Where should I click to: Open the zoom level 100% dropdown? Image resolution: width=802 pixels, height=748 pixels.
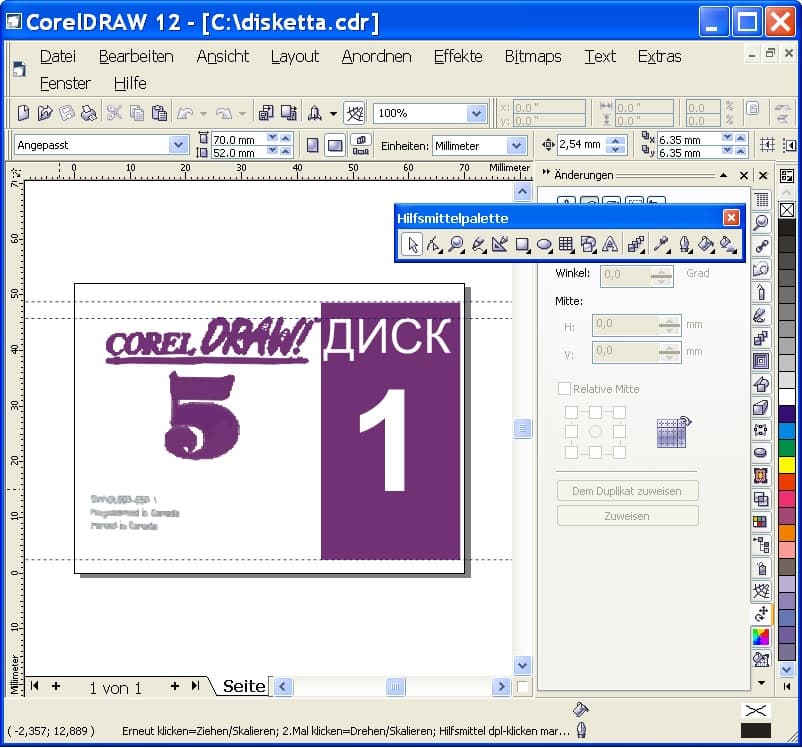point(476,113)
